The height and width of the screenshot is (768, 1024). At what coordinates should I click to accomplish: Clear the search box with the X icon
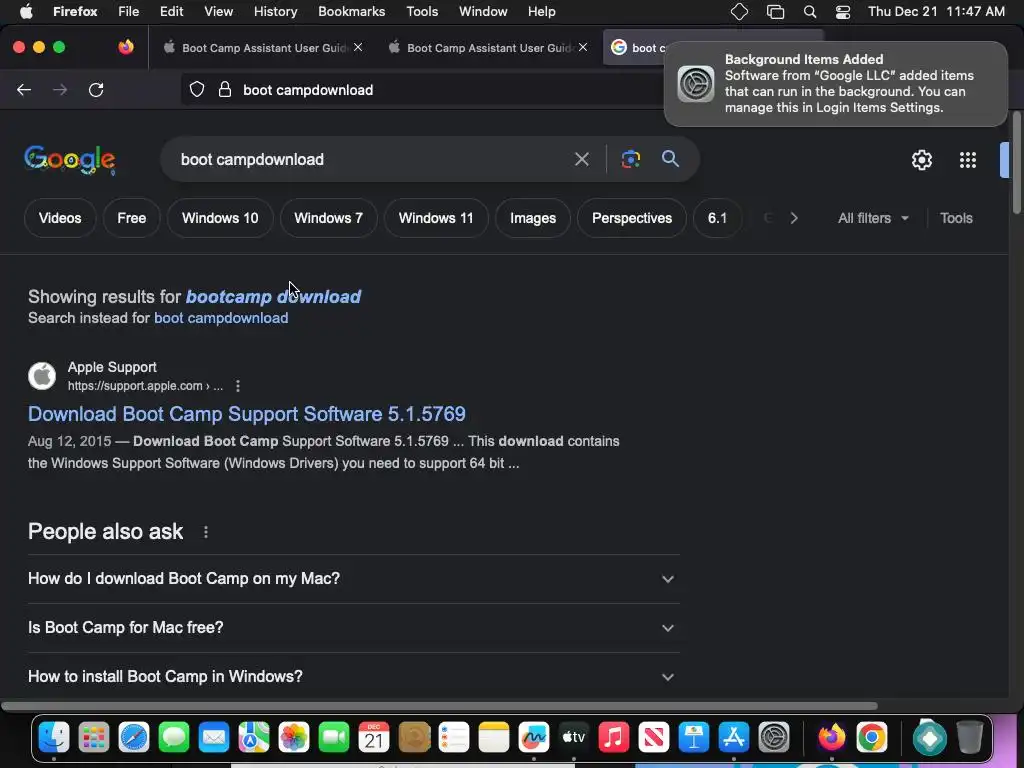[x=581, y=159]
